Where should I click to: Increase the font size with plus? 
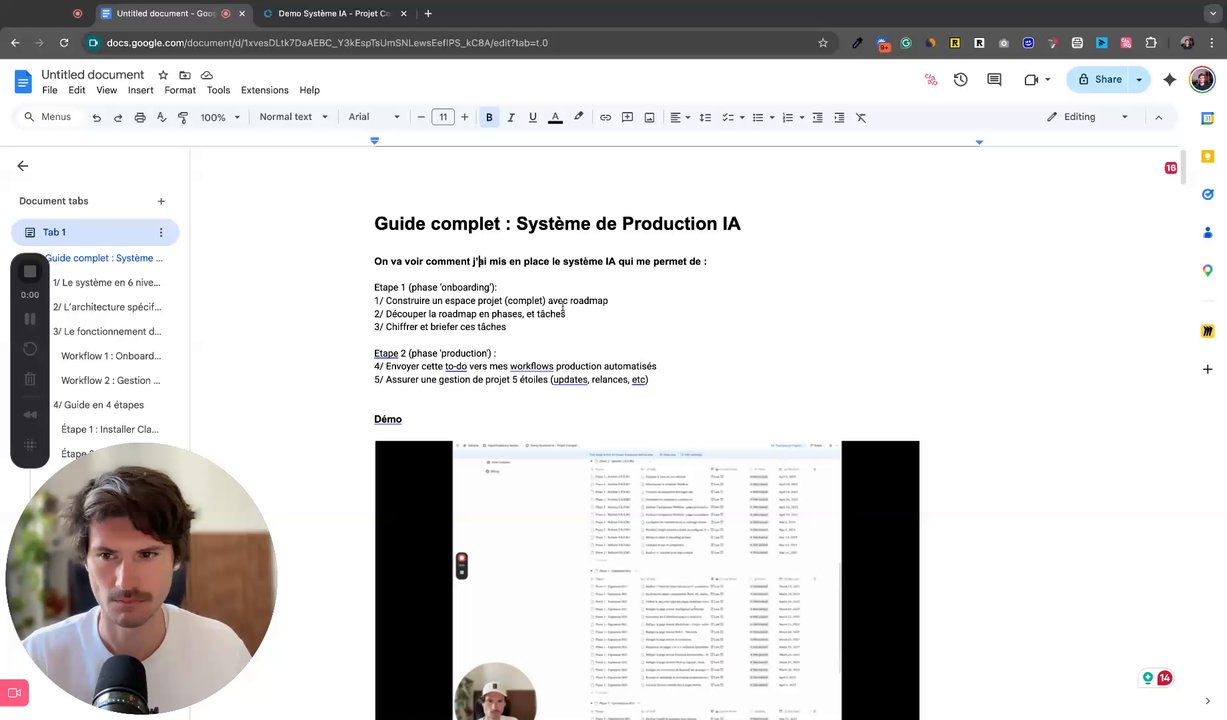point(465,117)
